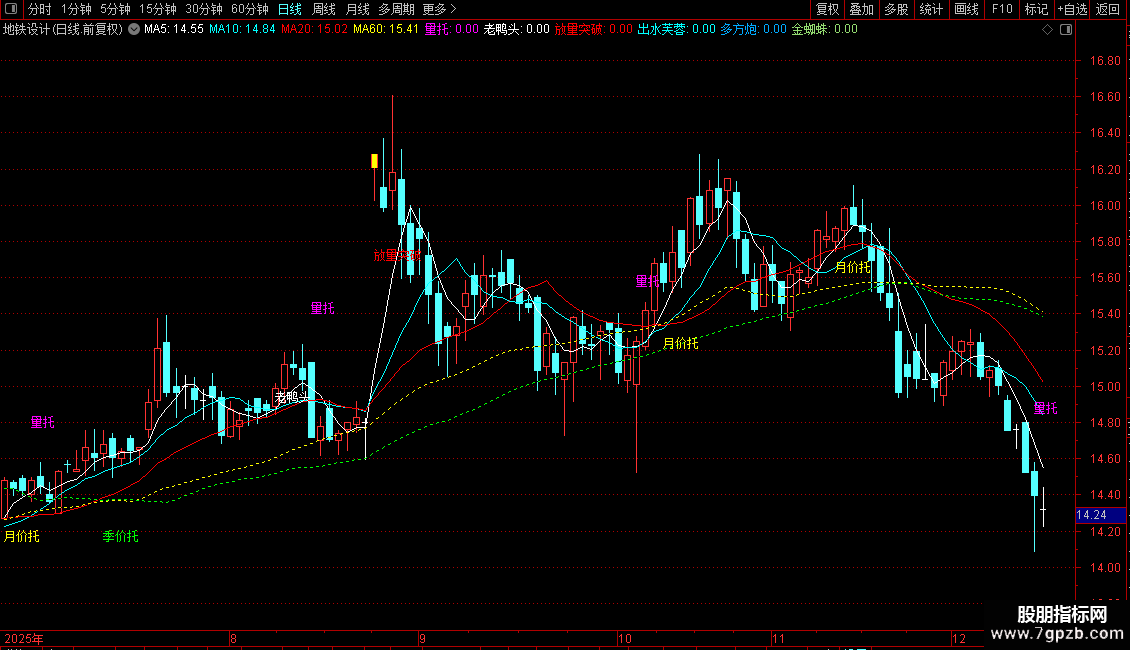Click month 9 on the time axis
The width and height of the screenshot is (1130, 650).
[422, 638]
